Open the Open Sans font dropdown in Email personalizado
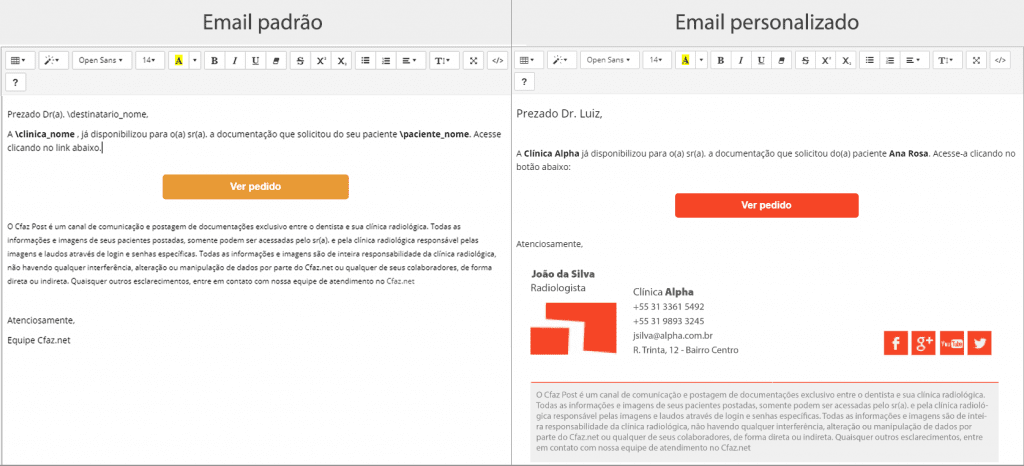This screenshot has height=466, width=1024. (x=609, y=60)
